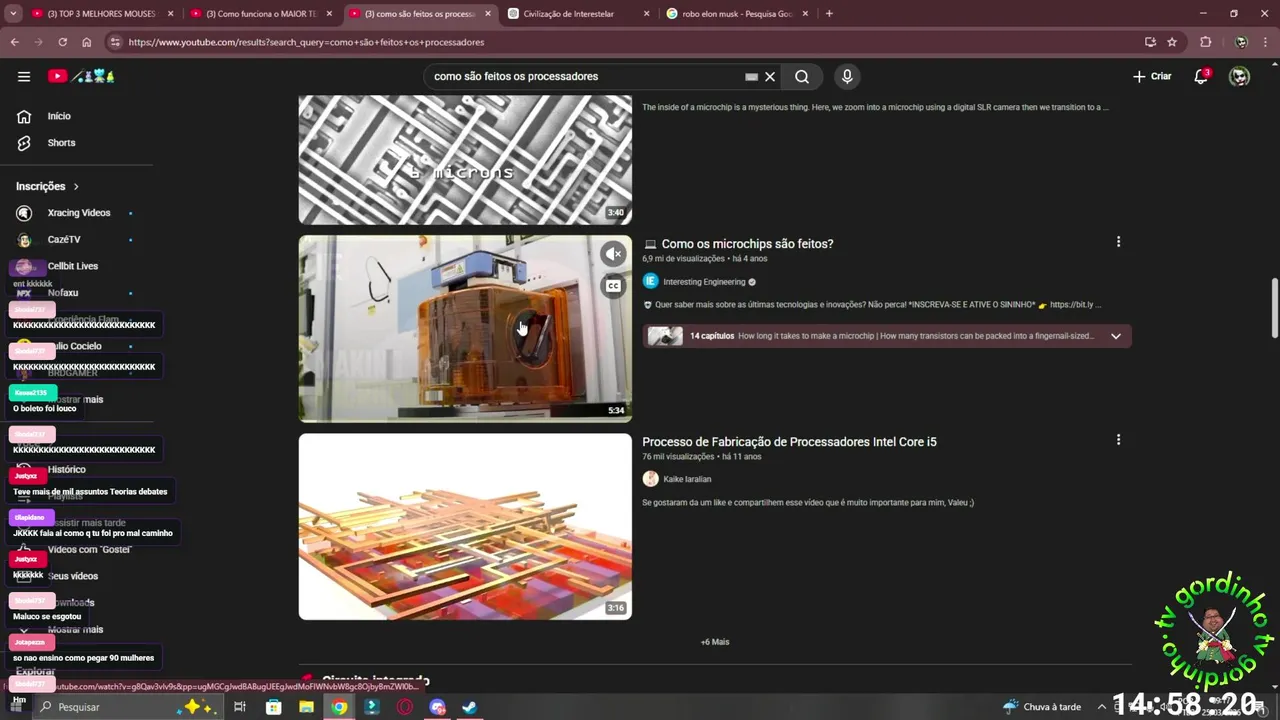The width and height of the screenshot is (1280, 720).
Task: Open Discord from the taskbar
Action: (x=437, y=707)
